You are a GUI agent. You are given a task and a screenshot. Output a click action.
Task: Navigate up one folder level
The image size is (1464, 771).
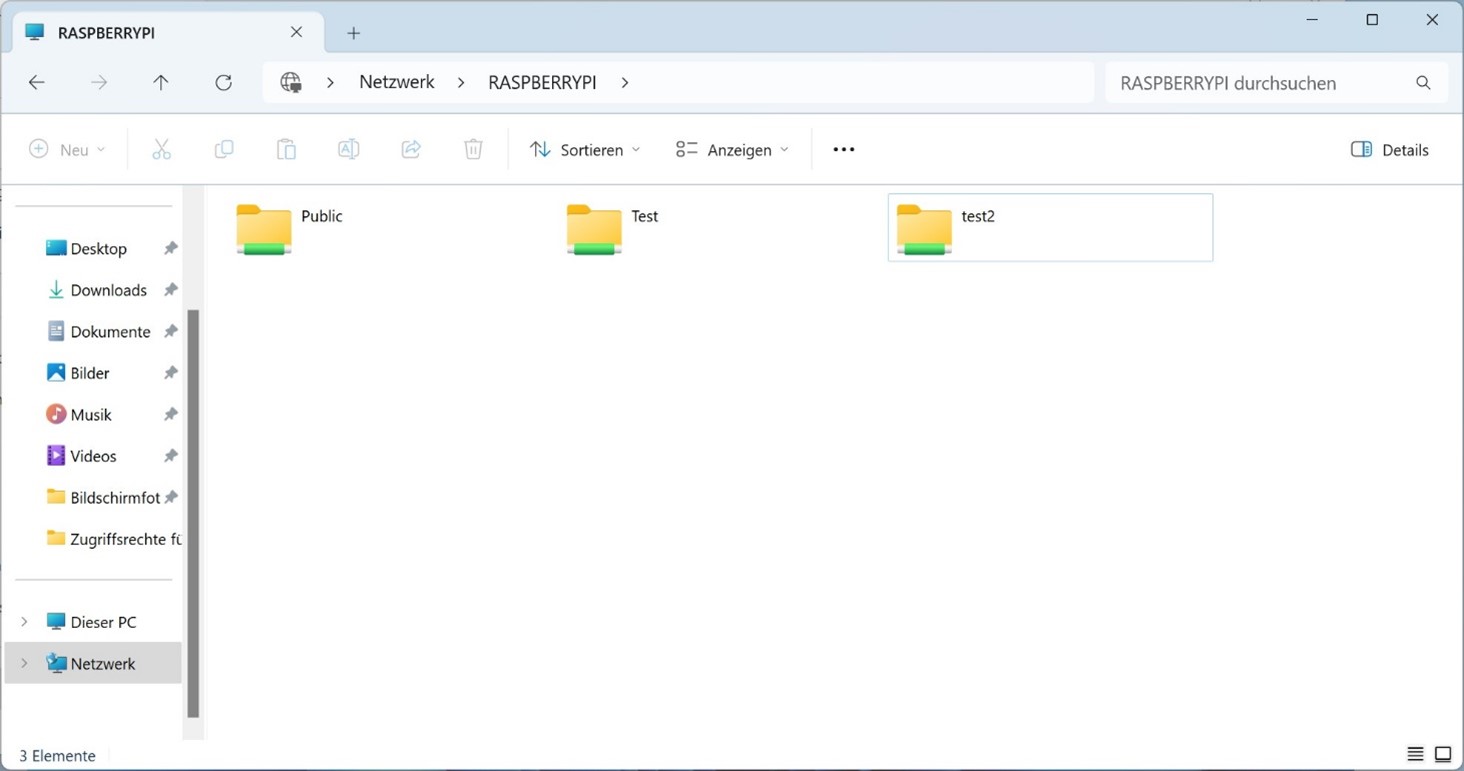point(161,83)
